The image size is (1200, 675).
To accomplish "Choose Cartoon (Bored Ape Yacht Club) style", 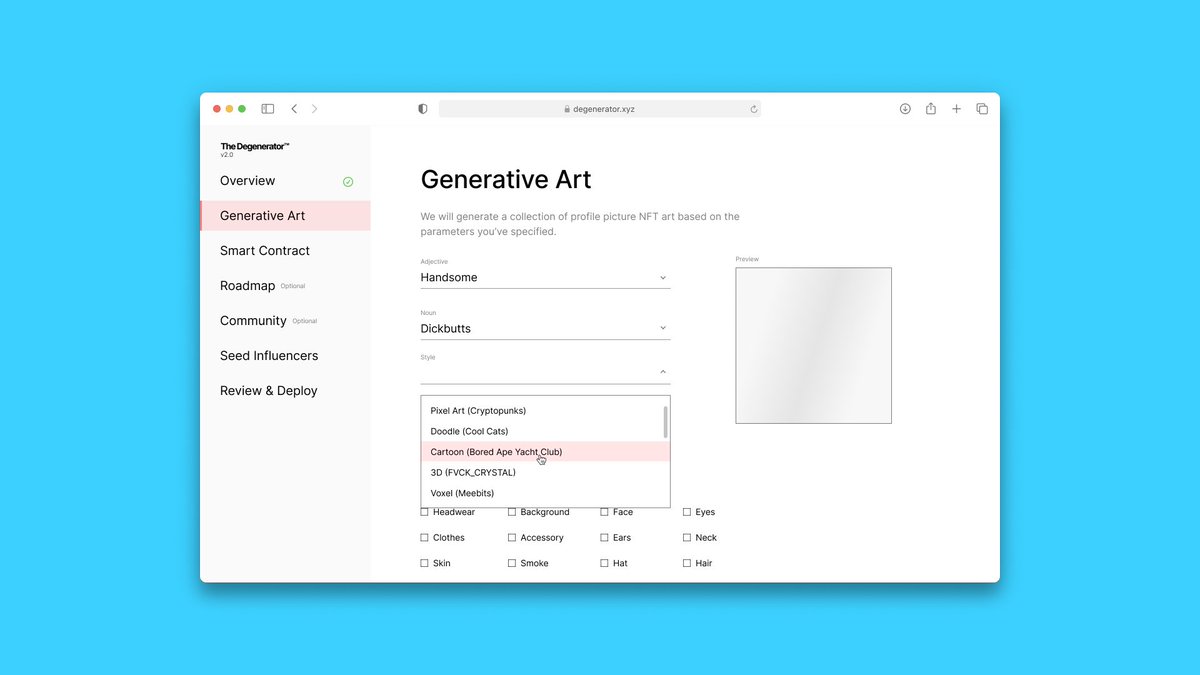I will tap(545, 452).
